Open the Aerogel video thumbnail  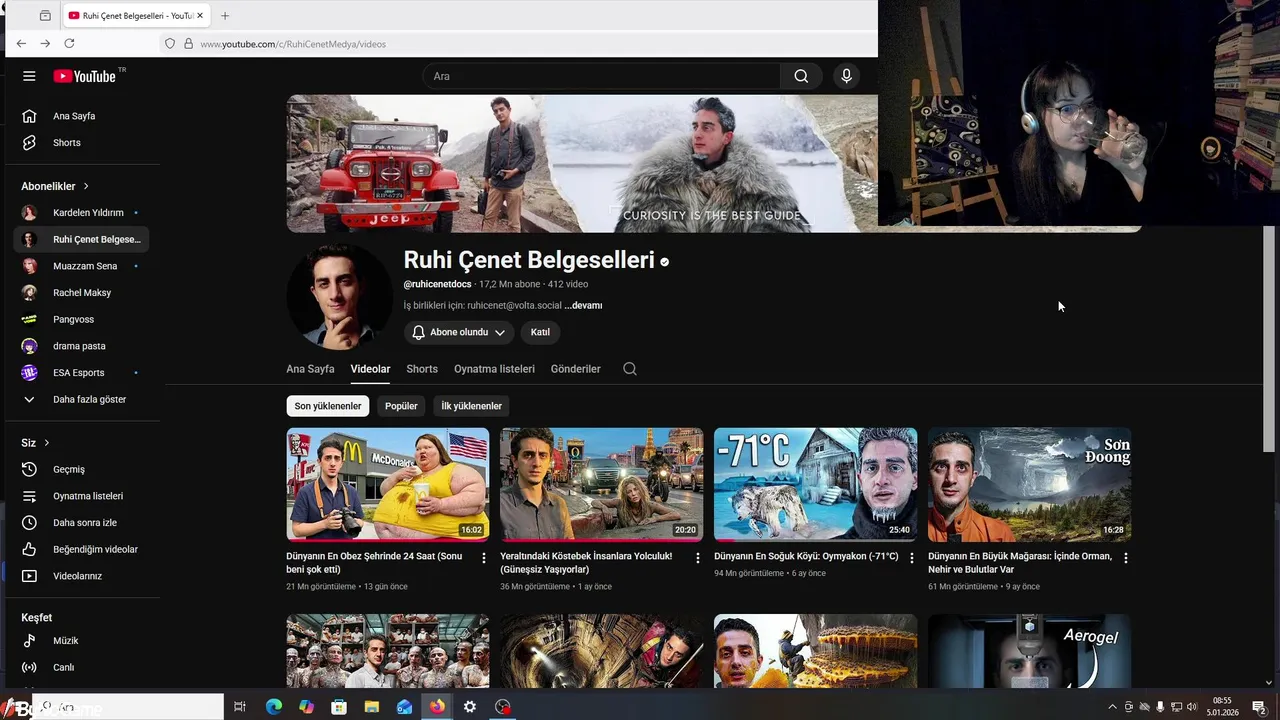(1029, 651)
